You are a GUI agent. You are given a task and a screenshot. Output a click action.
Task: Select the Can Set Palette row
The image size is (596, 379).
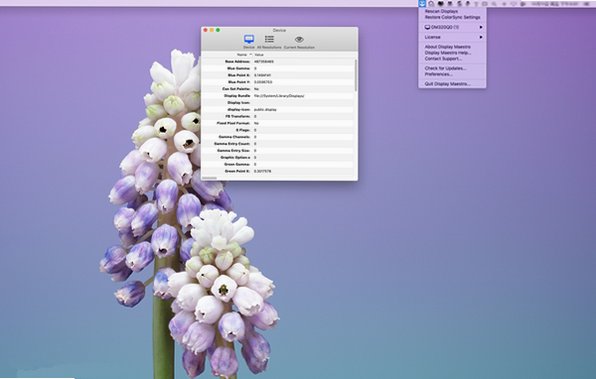[x=278, y=89]
